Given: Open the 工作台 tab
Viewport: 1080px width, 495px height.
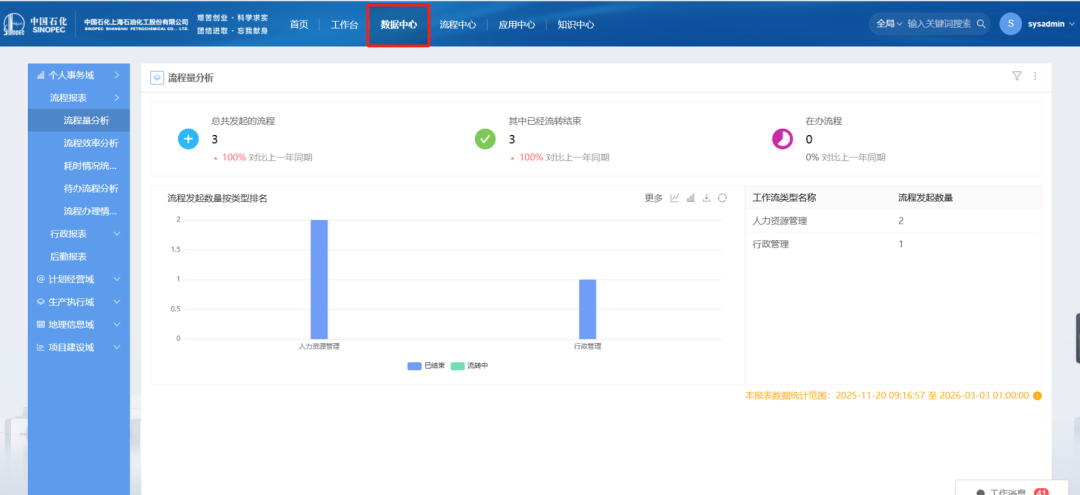Looking at the screenshot, I should click(344, 25).
